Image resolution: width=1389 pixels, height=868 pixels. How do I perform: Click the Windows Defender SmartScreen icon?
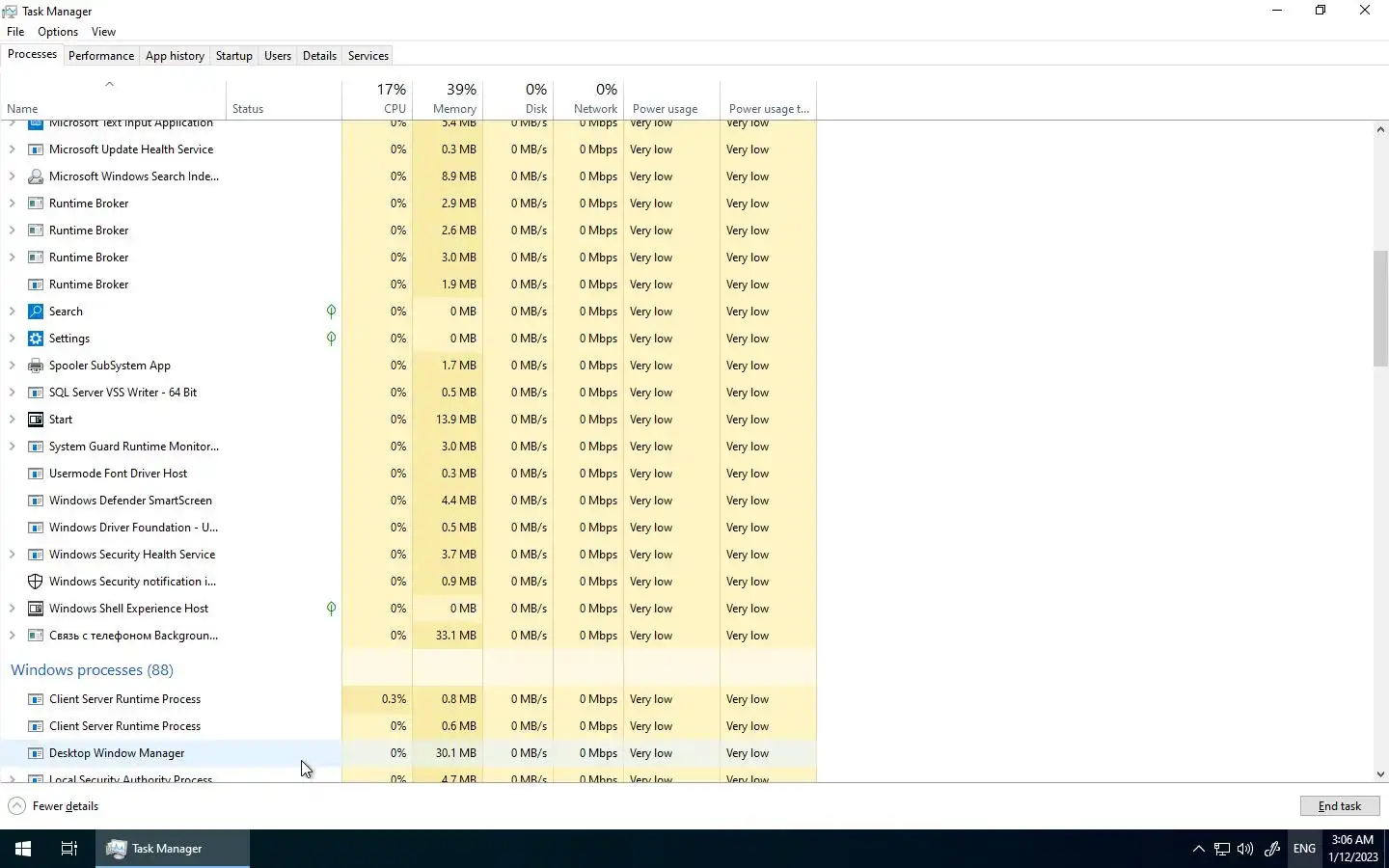tap(36, 501)
